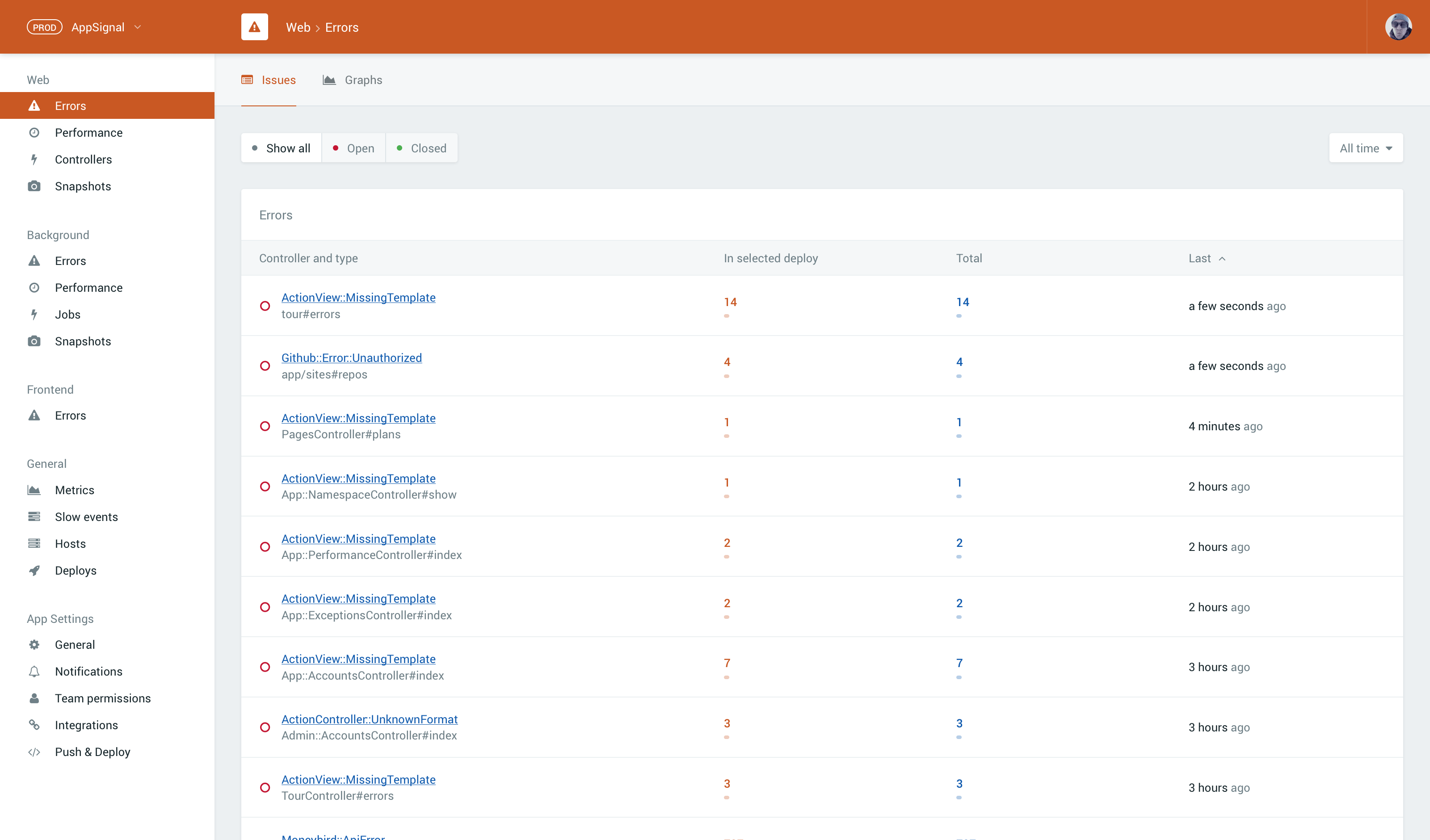Click the gear icon for General settings
1430x840 pixels.
[x=34, y=645]
